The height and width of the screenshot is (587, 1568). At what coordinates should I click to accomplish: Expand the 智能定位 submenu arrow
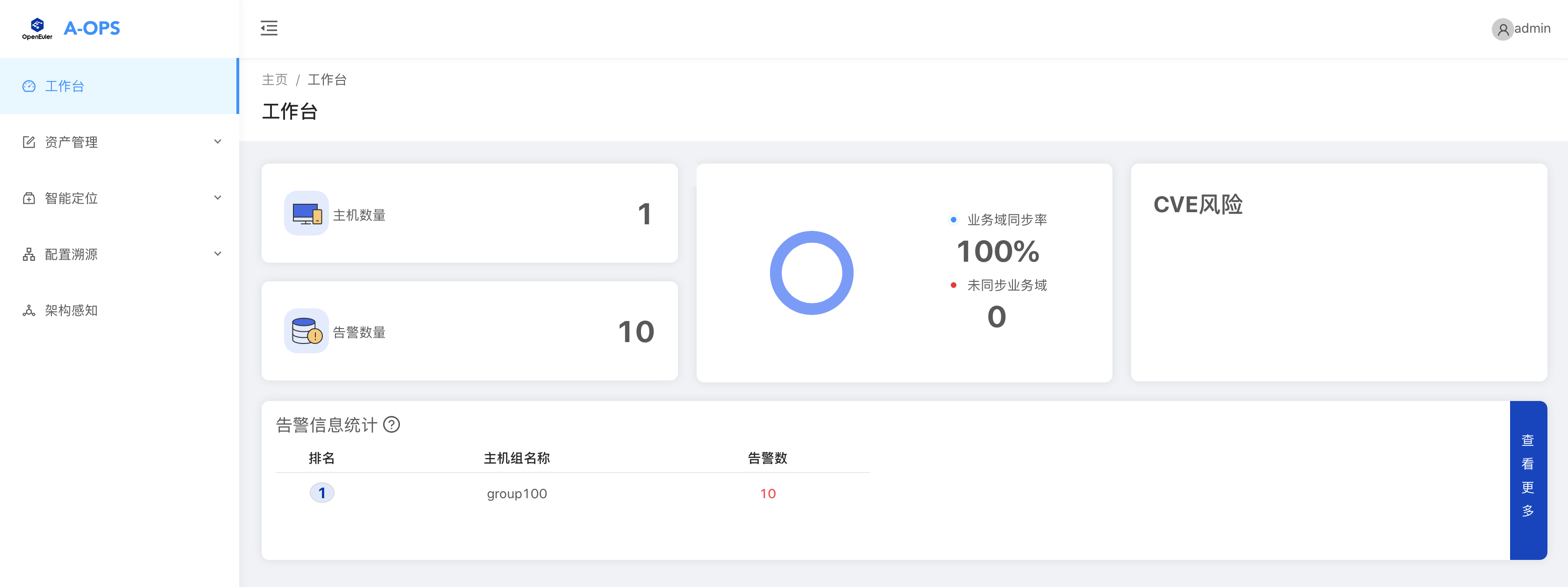click(217, 198)
